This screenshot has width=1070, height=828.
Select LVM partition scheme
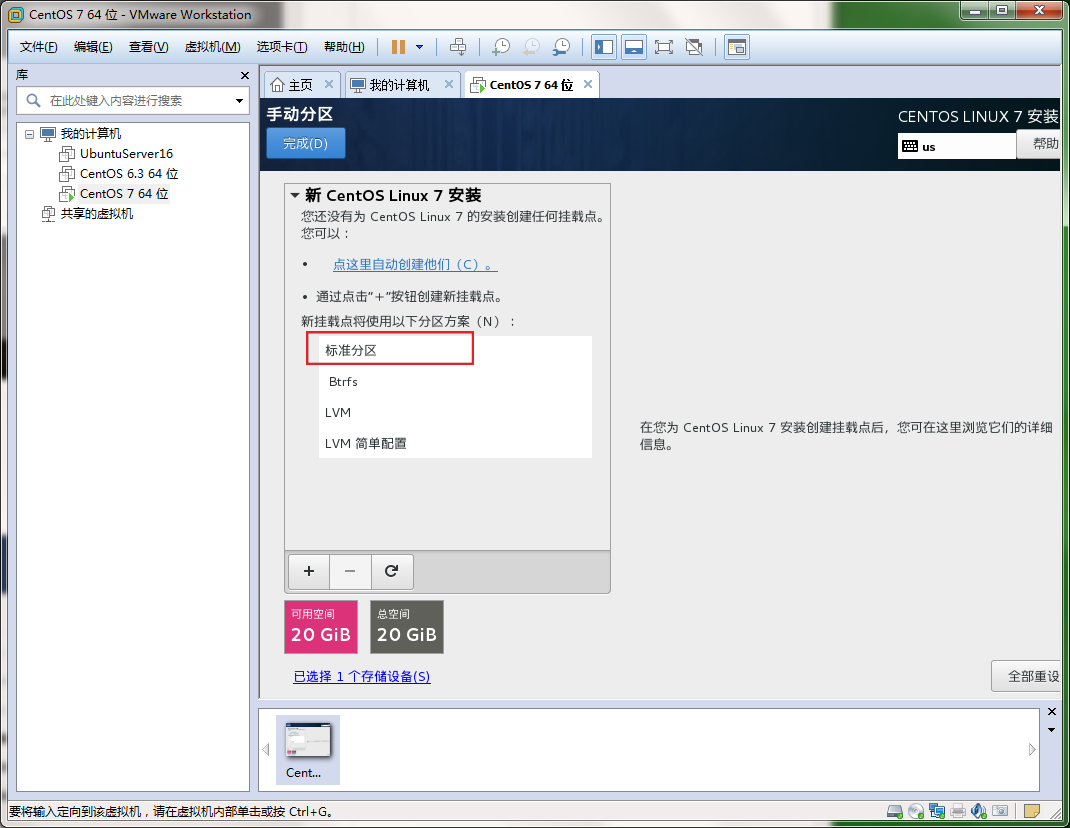click(x=455, y=412)
